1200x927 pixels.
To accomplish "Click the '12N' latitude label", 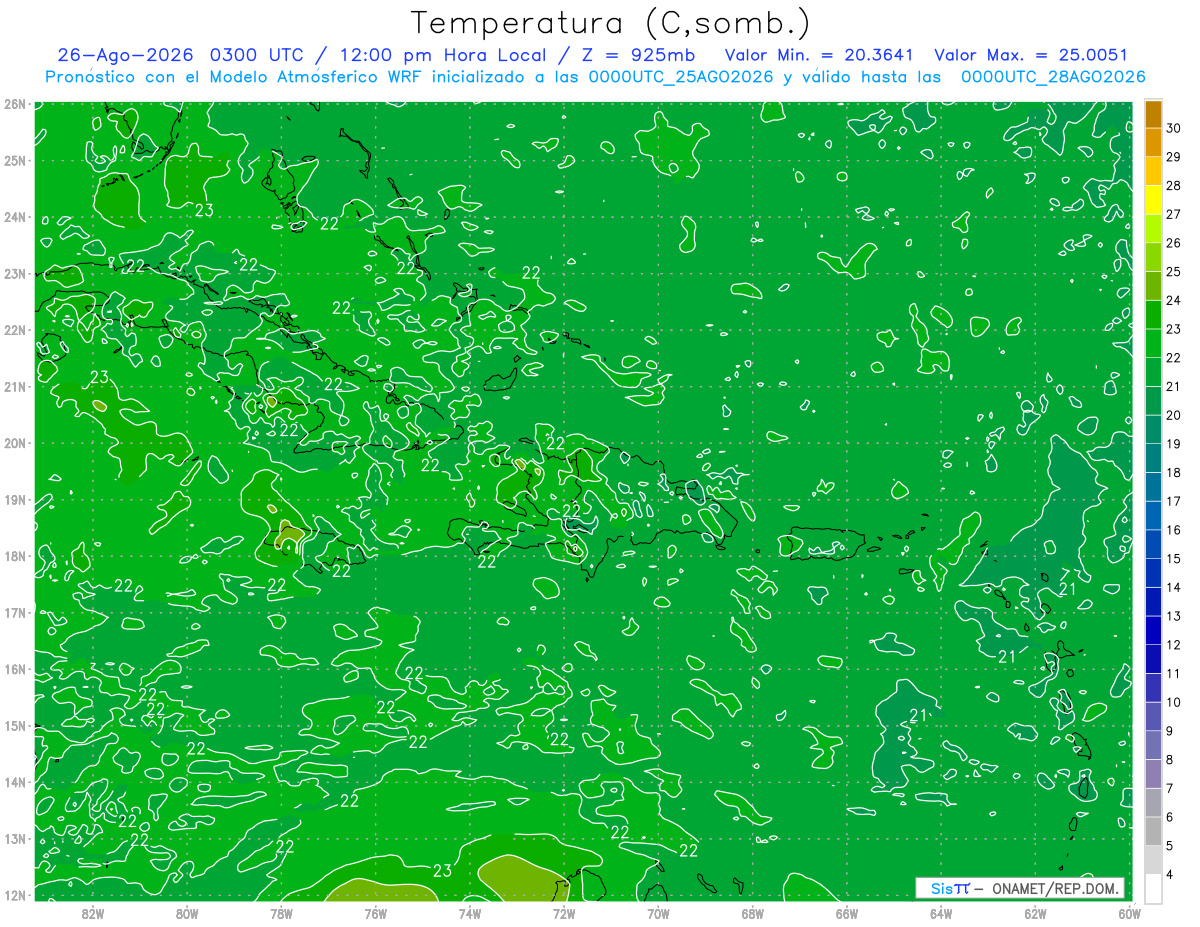I will [14, 895].
